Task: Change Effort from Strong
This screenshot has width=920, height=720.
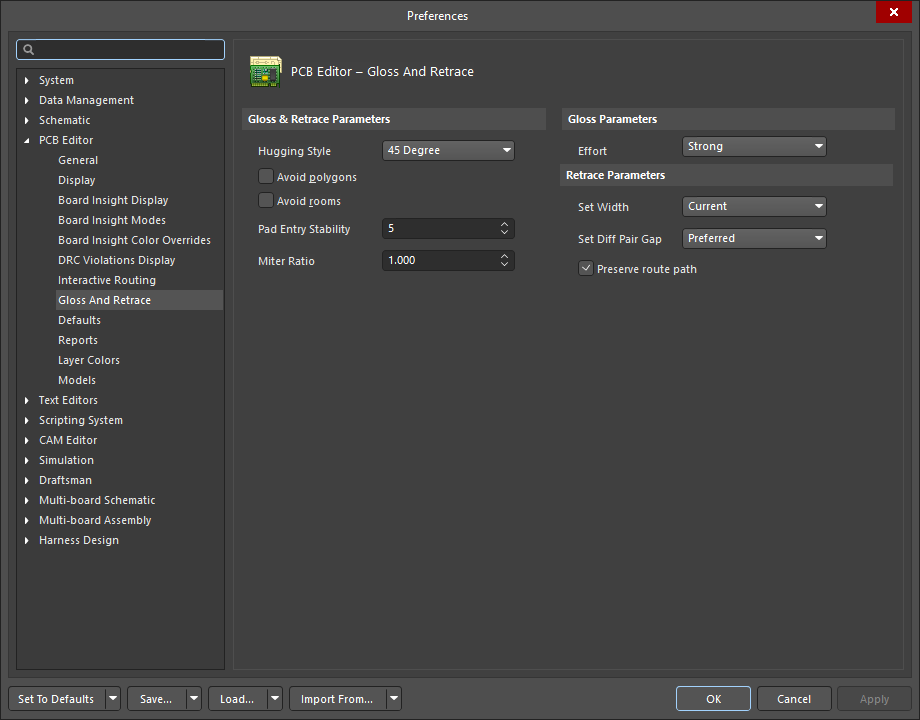Action: click(821, 146)
